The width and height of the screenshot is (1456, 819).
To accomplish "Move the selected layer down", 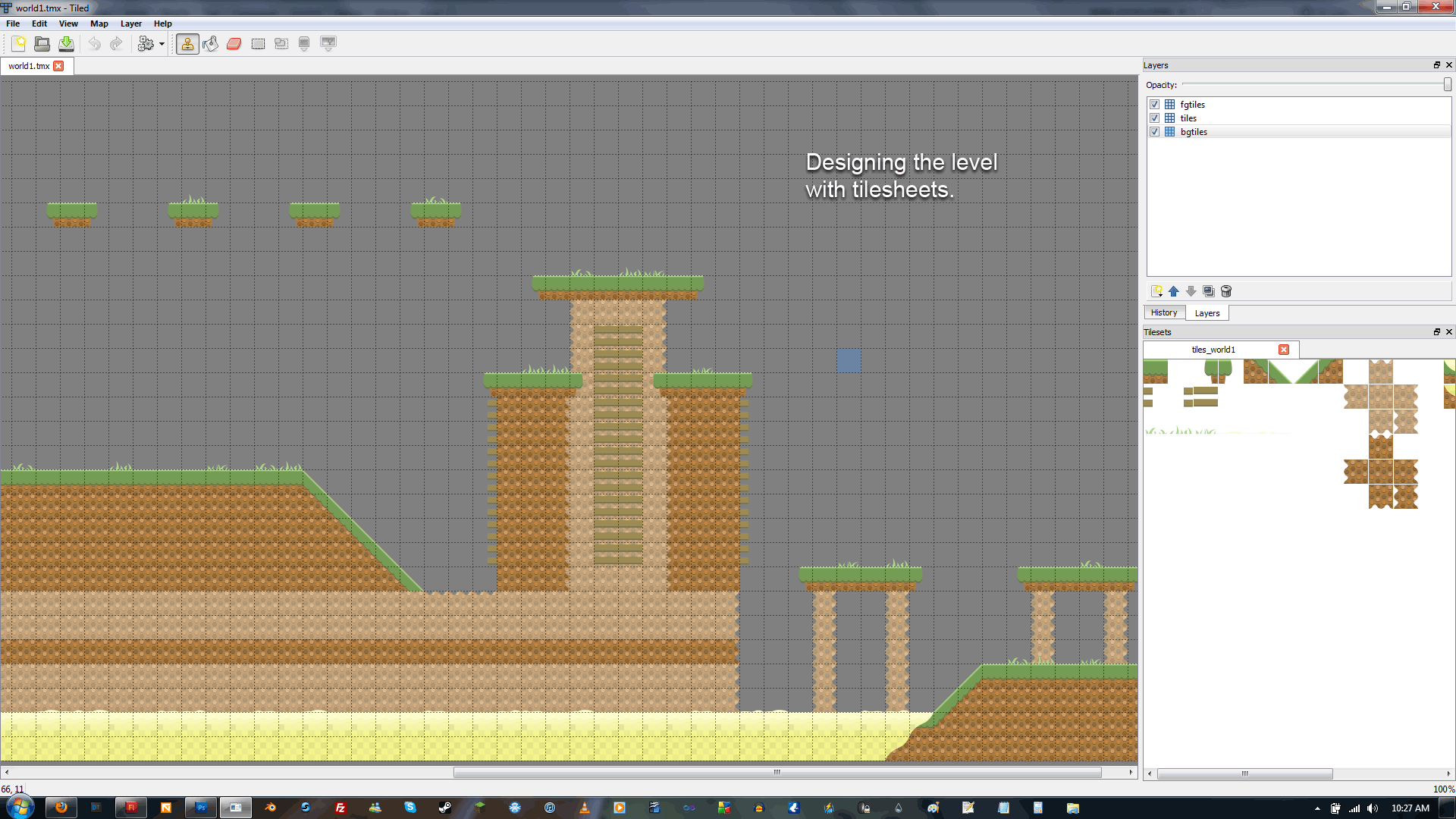I will [x=1191, y=291].
